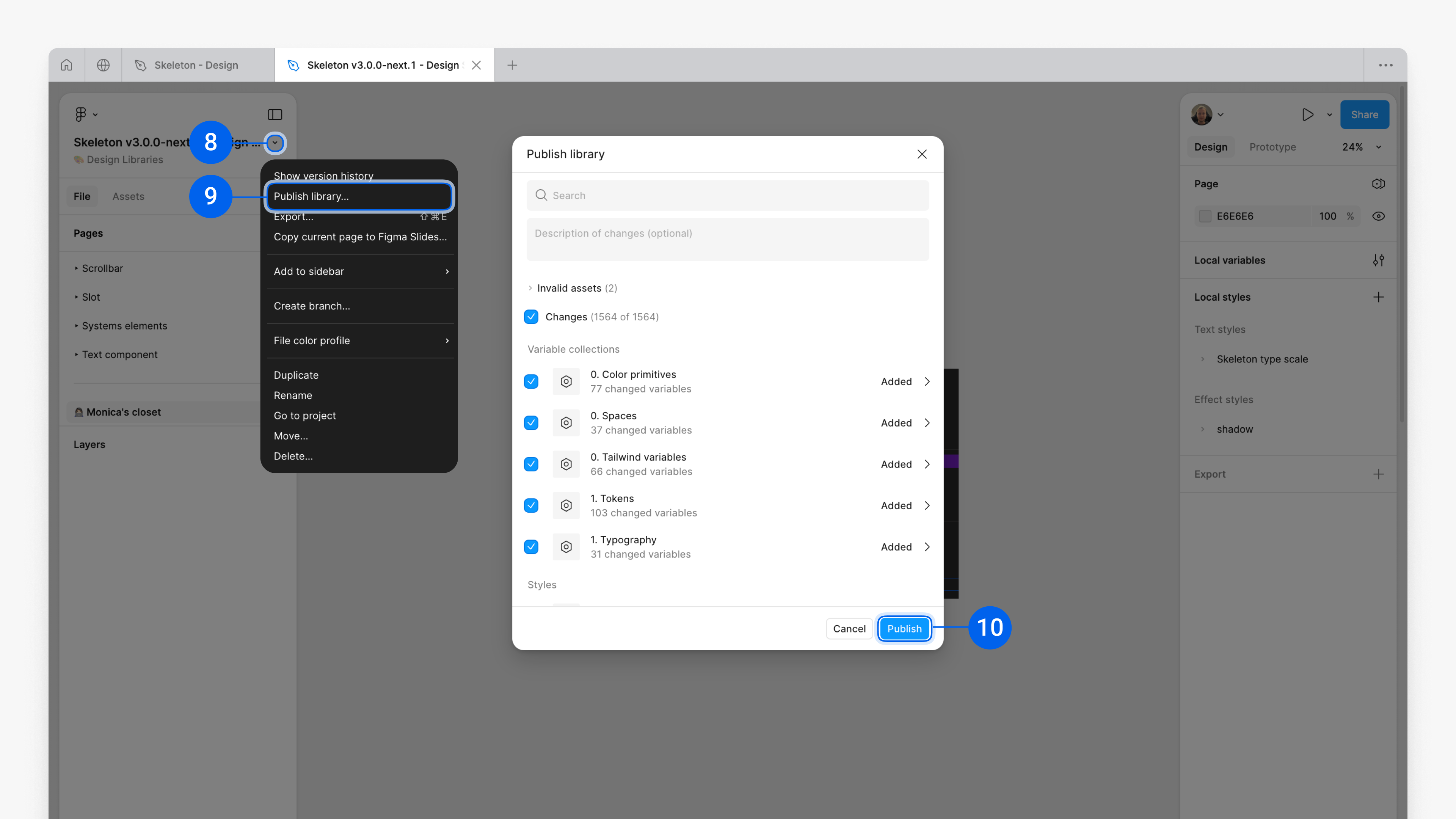The image size is (1456, 819).
Task: Add an export setting plus icon
Action: click(x=1378, y=474)
